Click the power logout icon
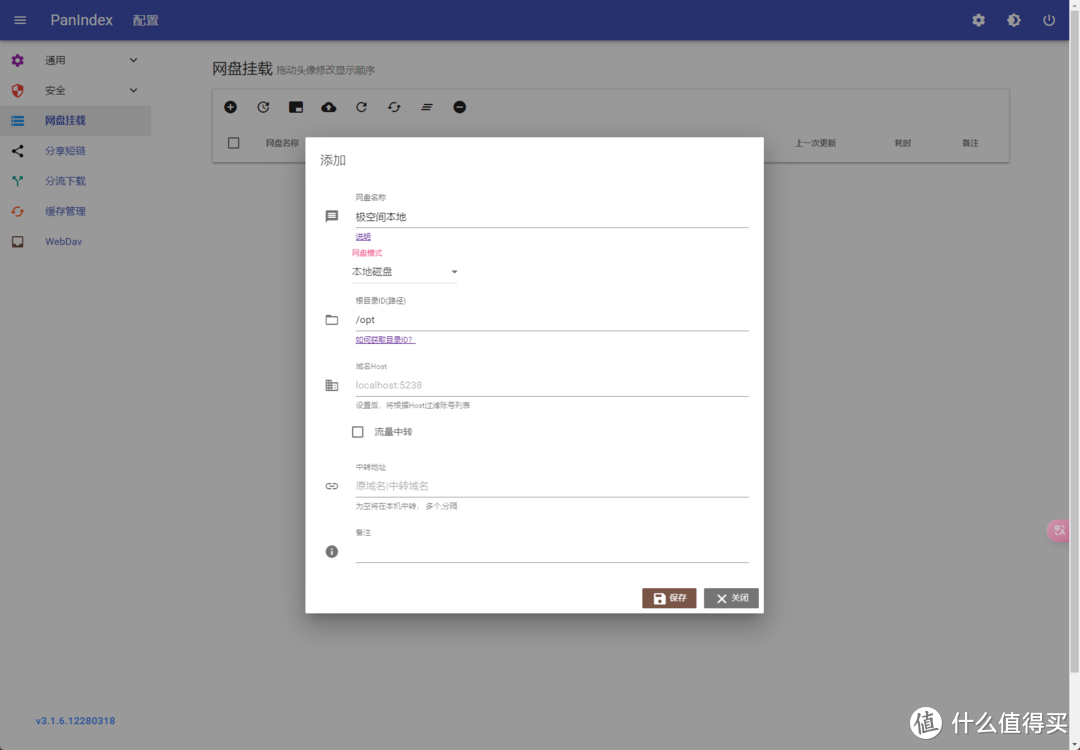1080x750 pixels. point(1048,20)
